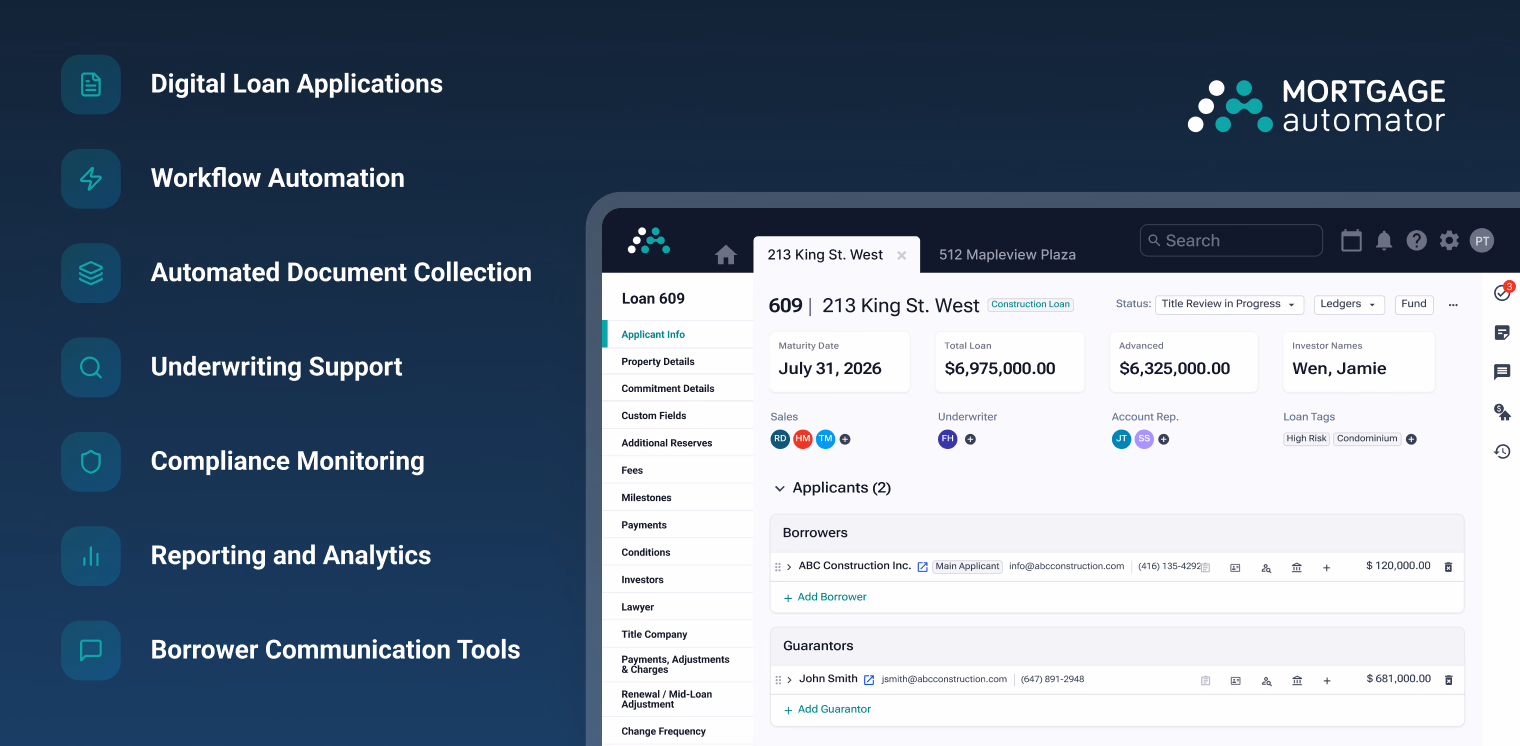The image size is (1520, 746).
Task: Click the Condominium tag
Action: click(1367, 439)
